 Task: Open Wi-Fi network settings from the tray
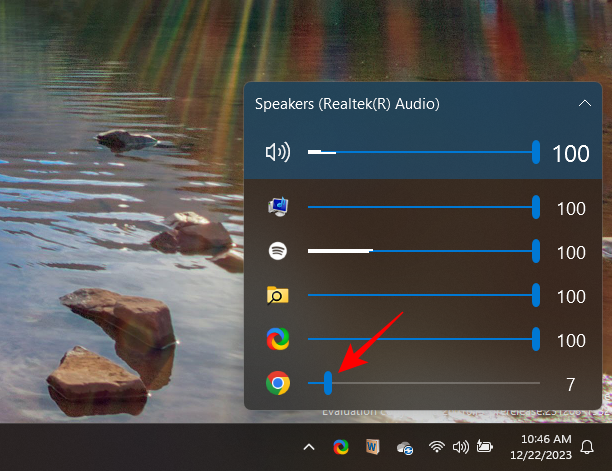437,447
